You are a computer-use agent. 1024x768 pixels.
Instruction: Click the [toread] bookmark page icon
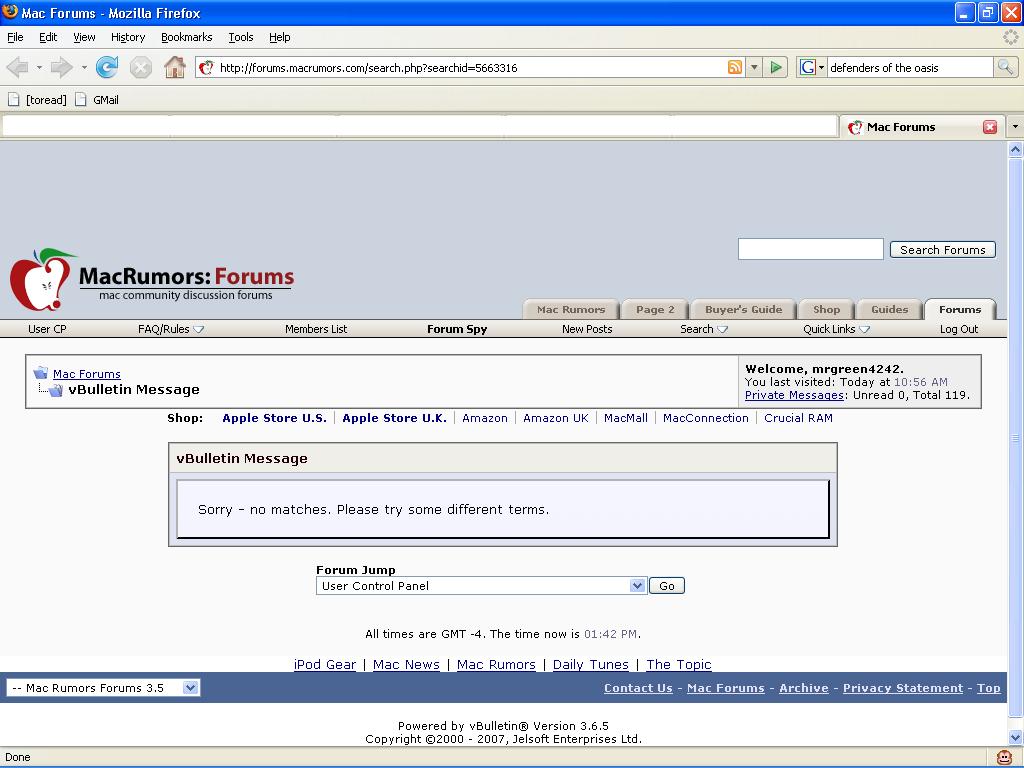click(x=14, y=100)
